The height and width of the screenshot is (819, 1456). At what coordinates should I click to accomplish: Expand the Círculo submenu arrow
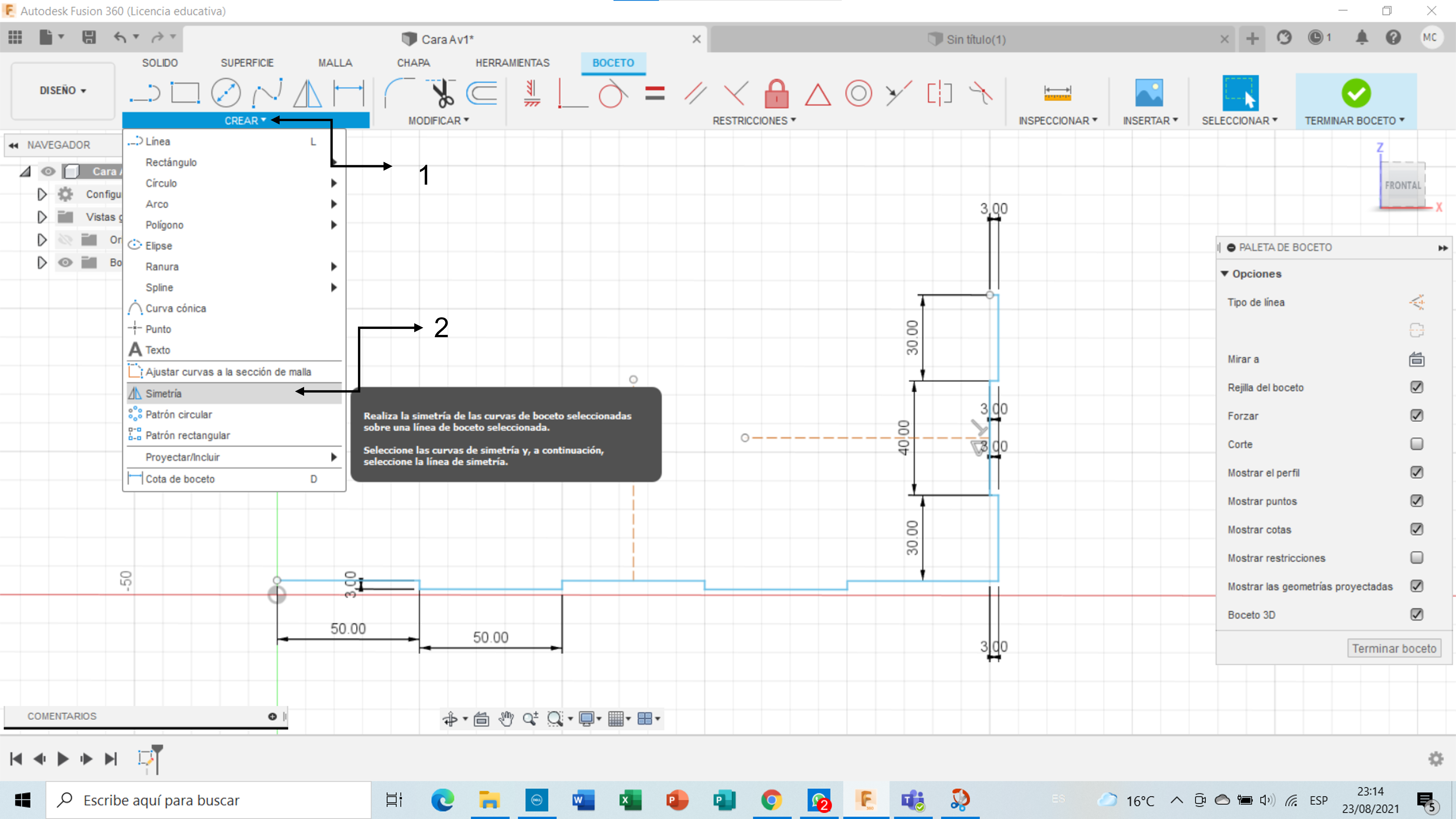point(334,183)
